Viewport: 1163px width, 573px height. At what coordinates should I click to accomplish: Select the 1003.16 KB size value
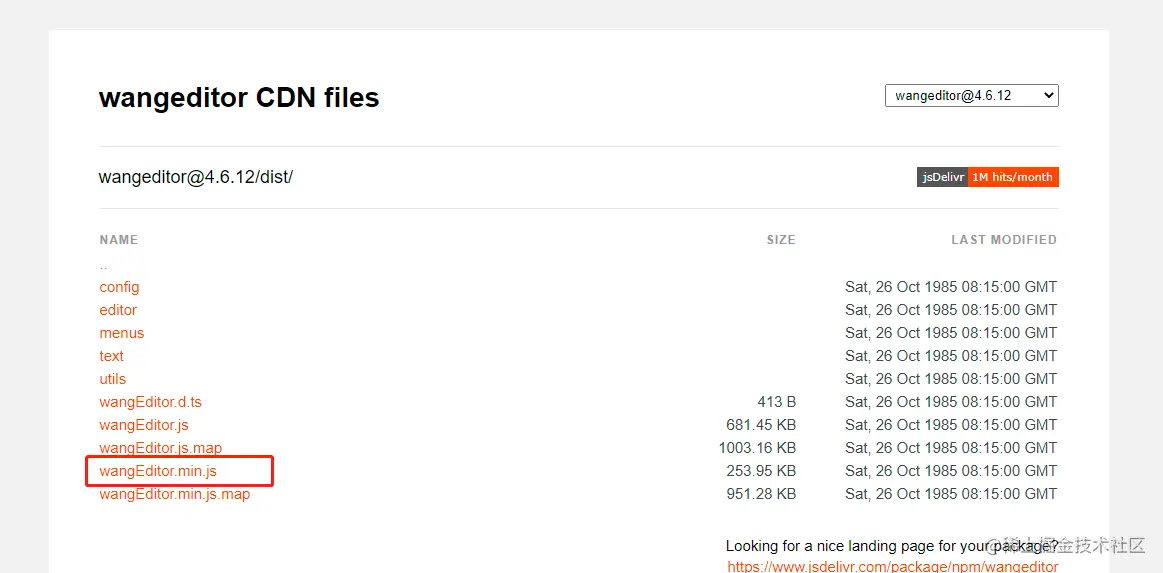[757, 448]
